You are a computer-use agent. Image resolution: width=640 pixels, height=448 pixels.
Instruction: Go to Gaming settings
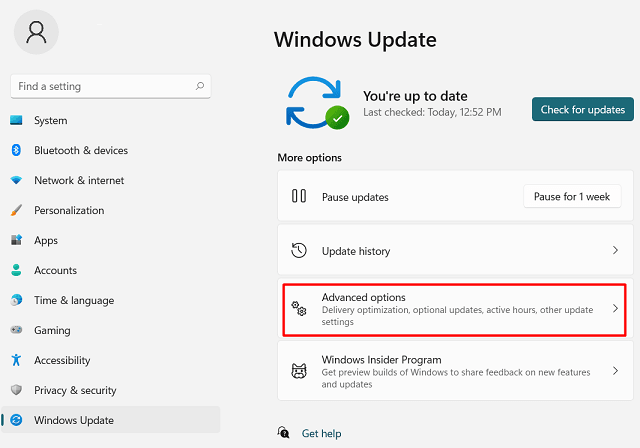pos(110,330)
